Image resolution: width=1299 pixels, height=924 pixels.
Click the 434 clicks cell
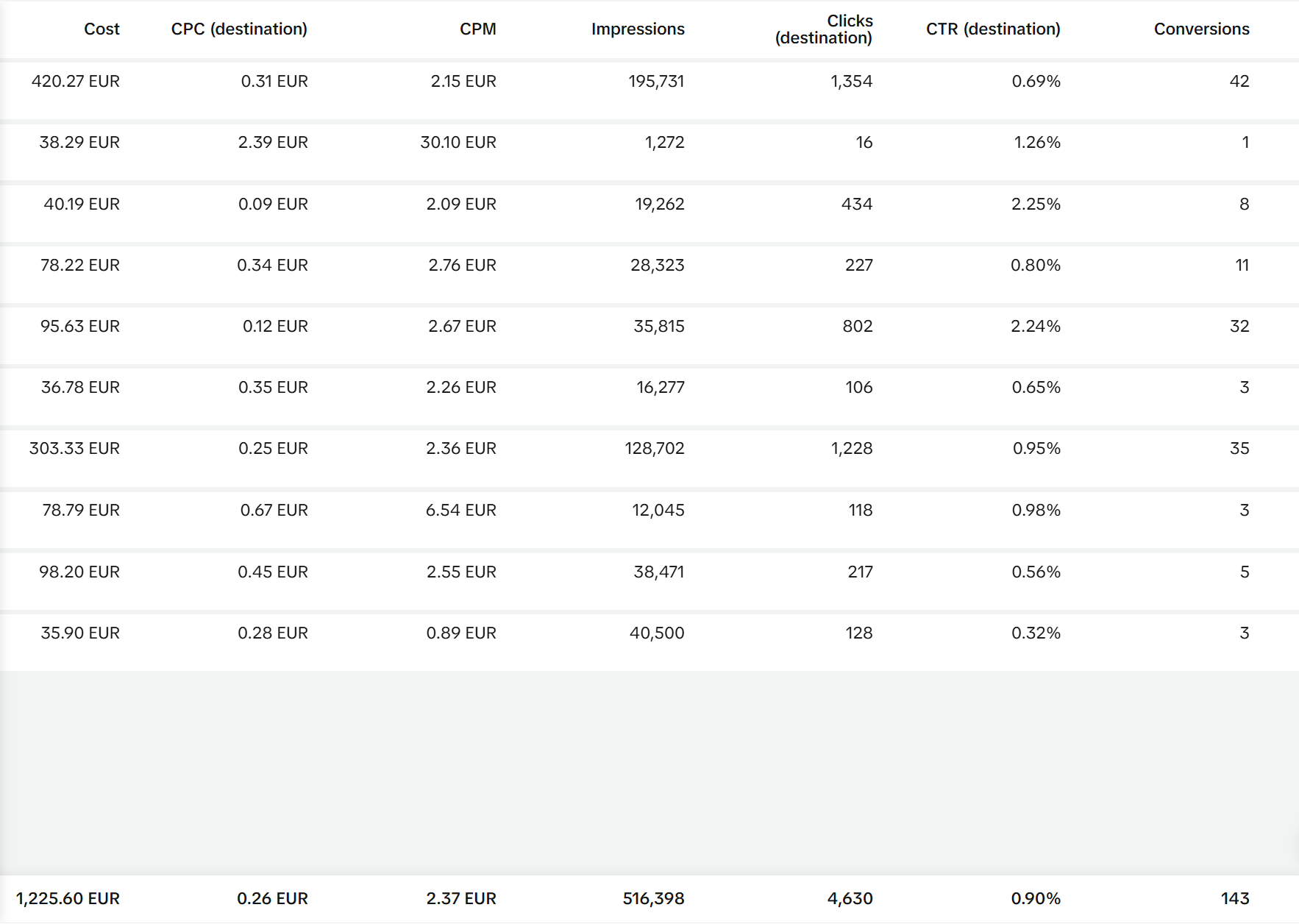click(x=857, y=205)
